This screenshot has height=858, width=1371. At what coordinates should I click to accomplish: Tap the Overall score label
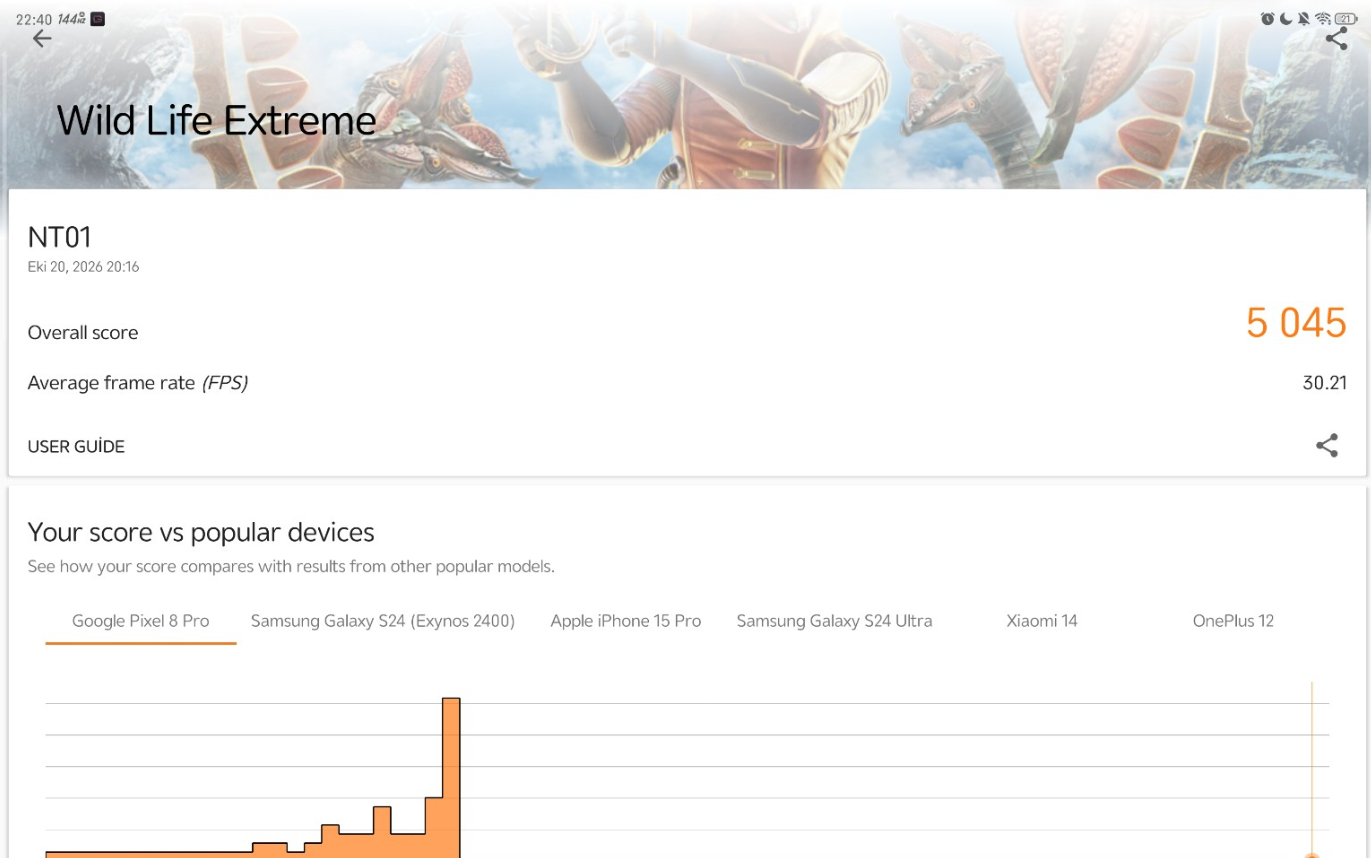(83, 333)
